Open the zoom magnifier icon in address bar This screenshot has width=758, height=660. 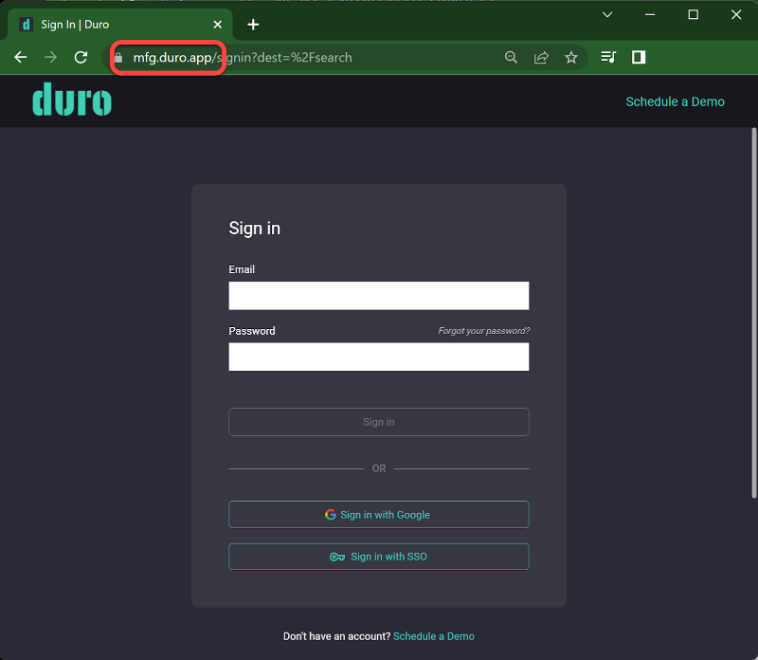coord(510,57)
